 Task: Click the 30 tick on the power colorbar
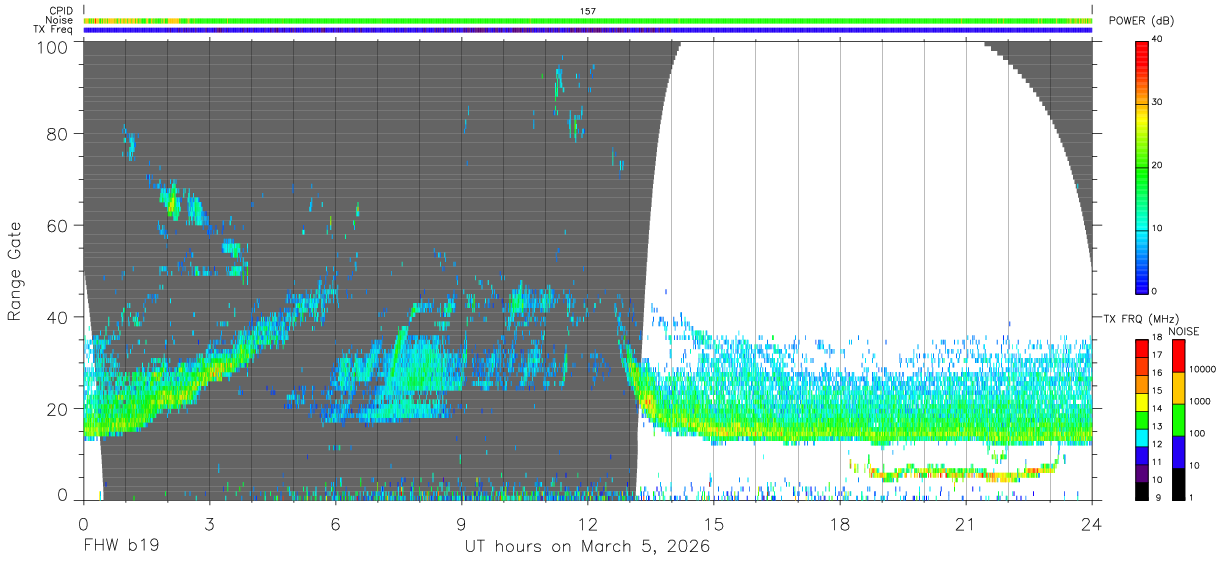(1157, 102)
